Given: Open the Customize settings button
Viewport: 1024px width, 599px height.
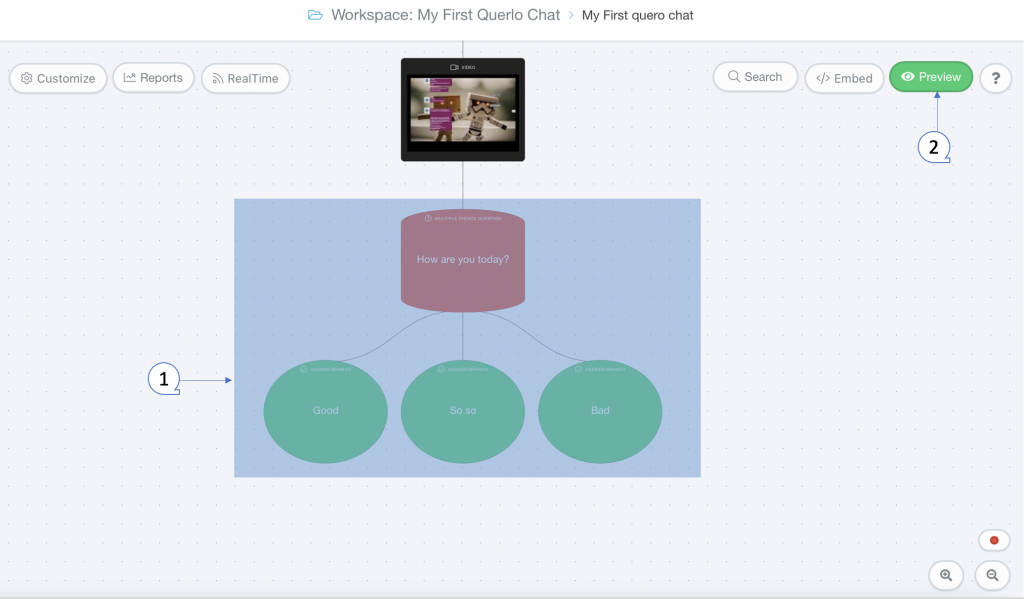Looking at the screenshot, I should [x=58, y=78].
